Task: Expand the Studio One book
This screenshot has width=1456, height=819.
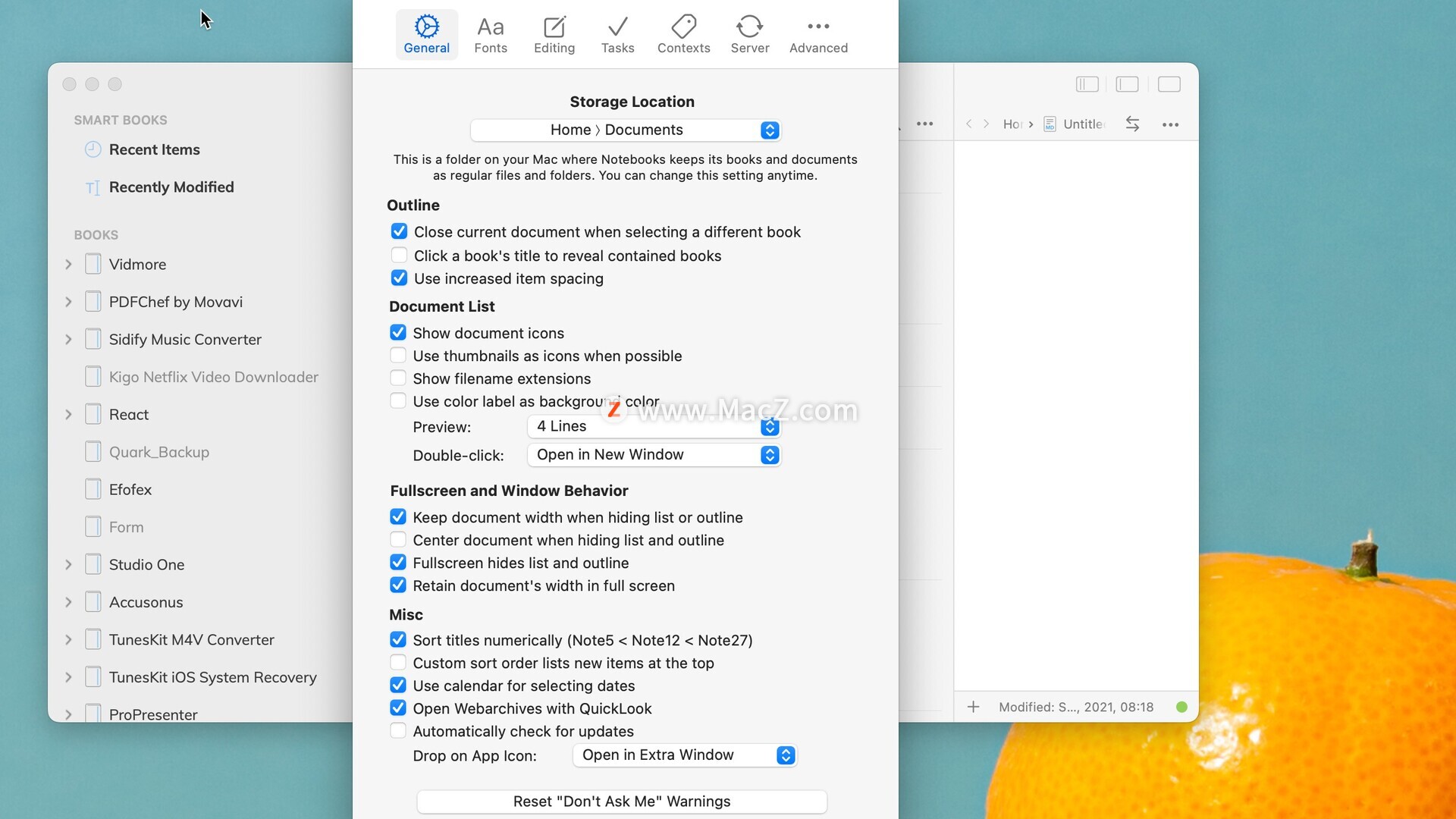Action: click(x=68, y=564)
